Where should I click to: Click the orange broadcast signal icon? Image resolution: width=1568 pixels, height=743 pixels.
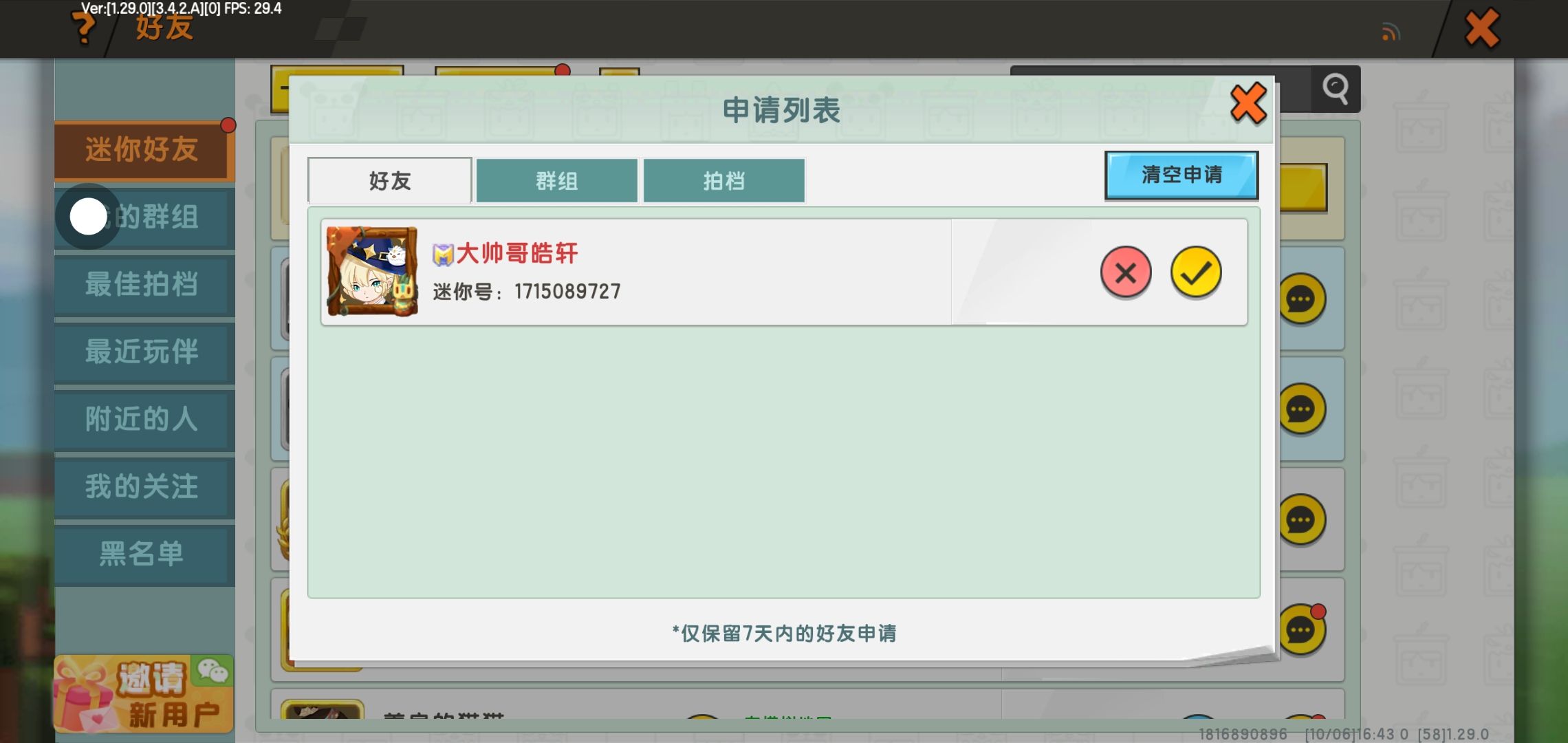[1391, 32]
